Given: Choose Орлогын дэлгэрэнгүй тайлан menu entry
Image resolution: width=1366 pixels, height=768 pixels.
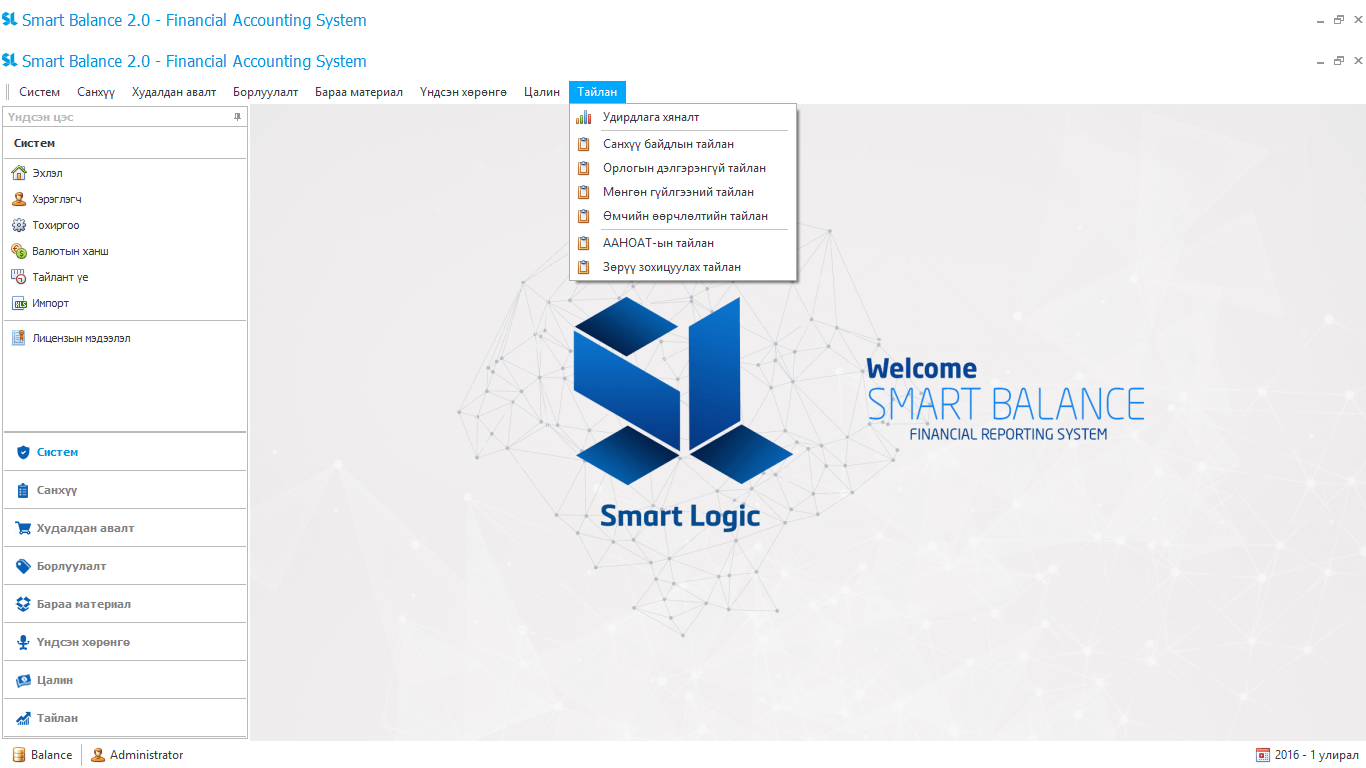Looking at the screenshot, I should pyautogui.click(x=683, y=168).
